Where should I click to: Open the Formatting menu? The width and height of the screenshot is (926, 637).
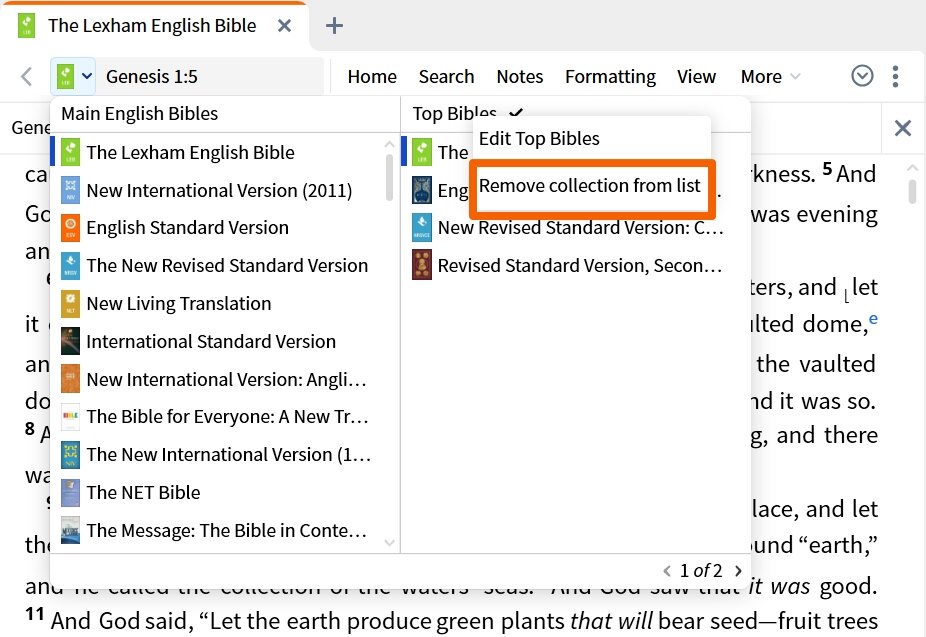pos(610,77)
